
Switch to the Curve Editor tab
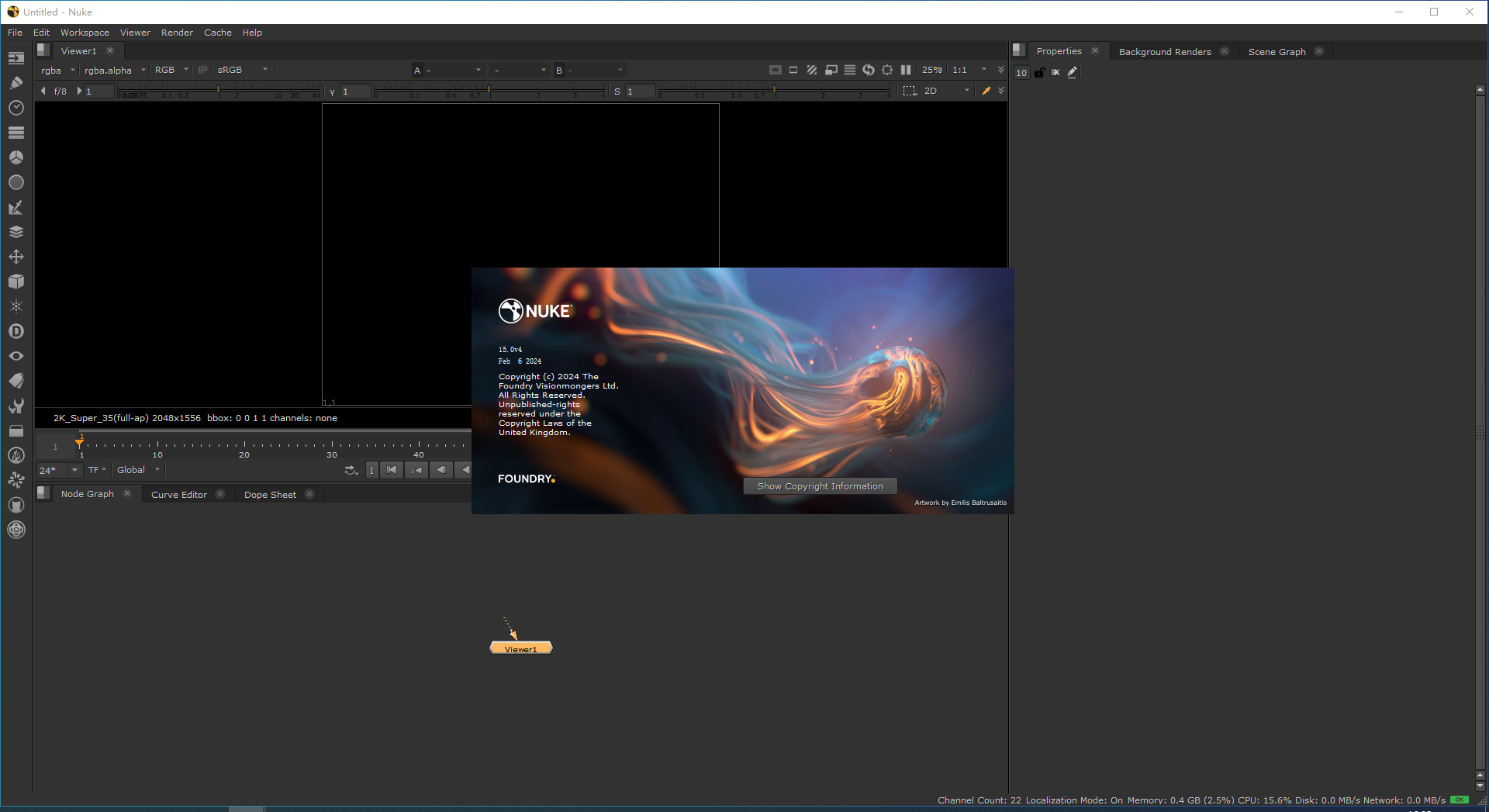[x=178, y=494]
